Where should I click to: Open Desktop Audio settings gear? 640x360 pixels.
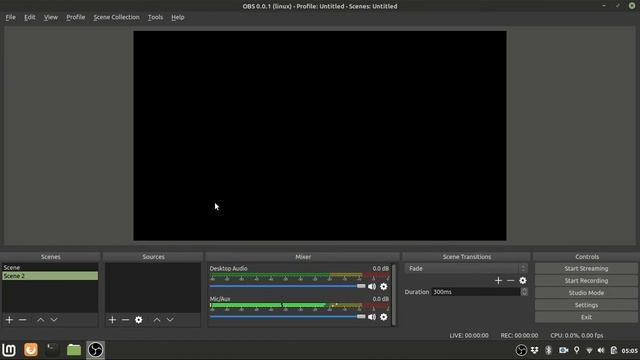pos(384,287)
